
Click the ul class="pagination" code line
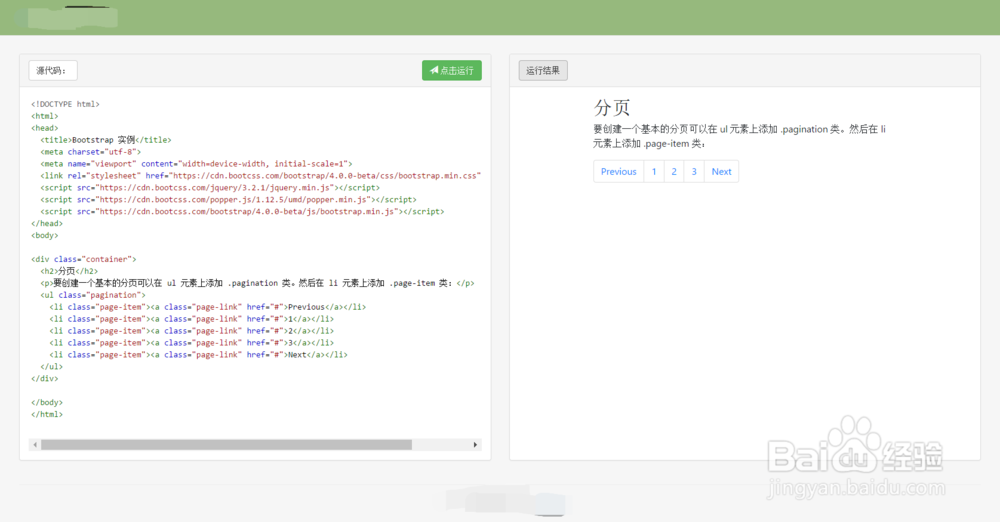point(93,295)
